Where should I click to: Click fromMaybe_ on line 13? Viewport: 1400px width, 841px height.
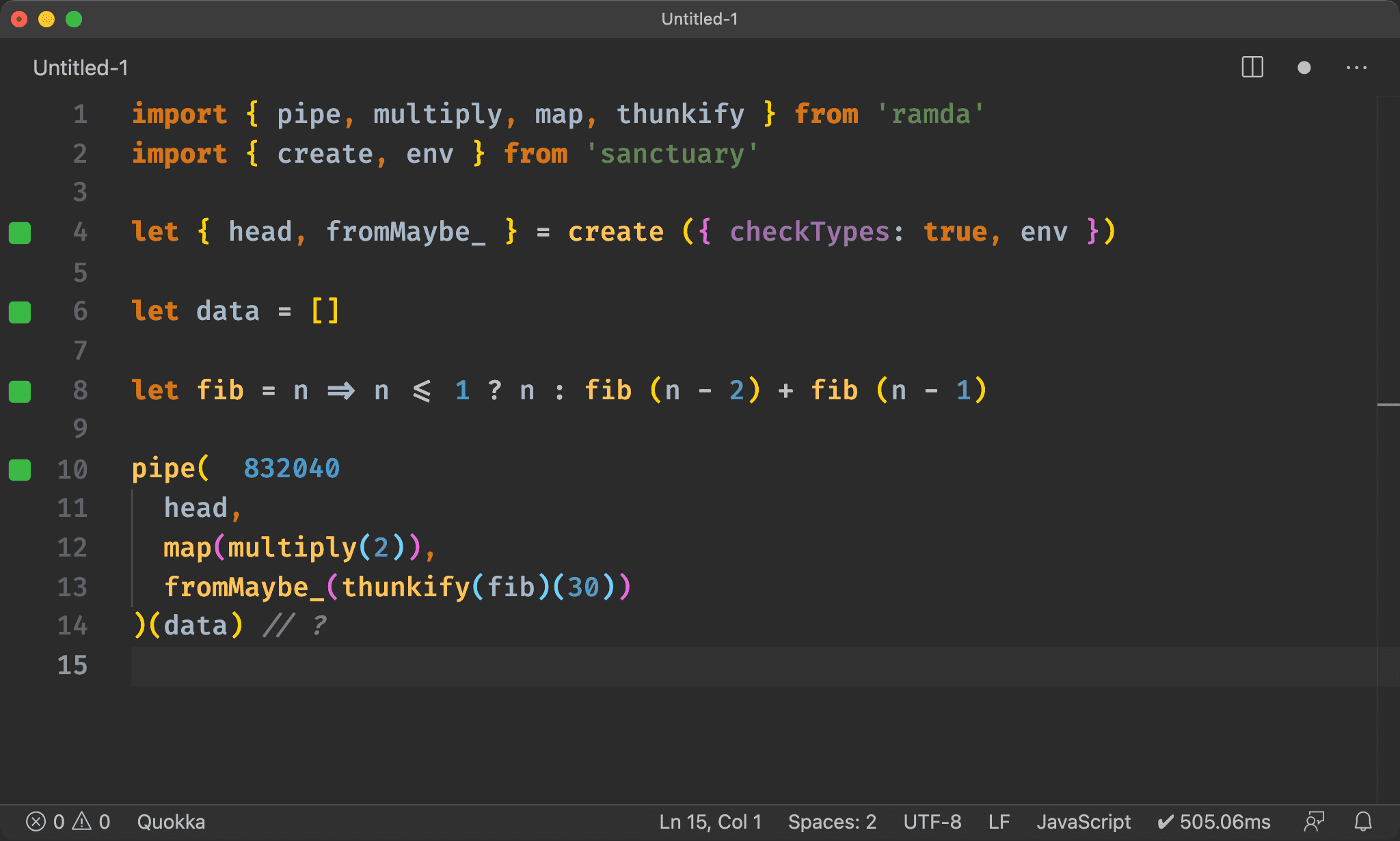point(244,587)
